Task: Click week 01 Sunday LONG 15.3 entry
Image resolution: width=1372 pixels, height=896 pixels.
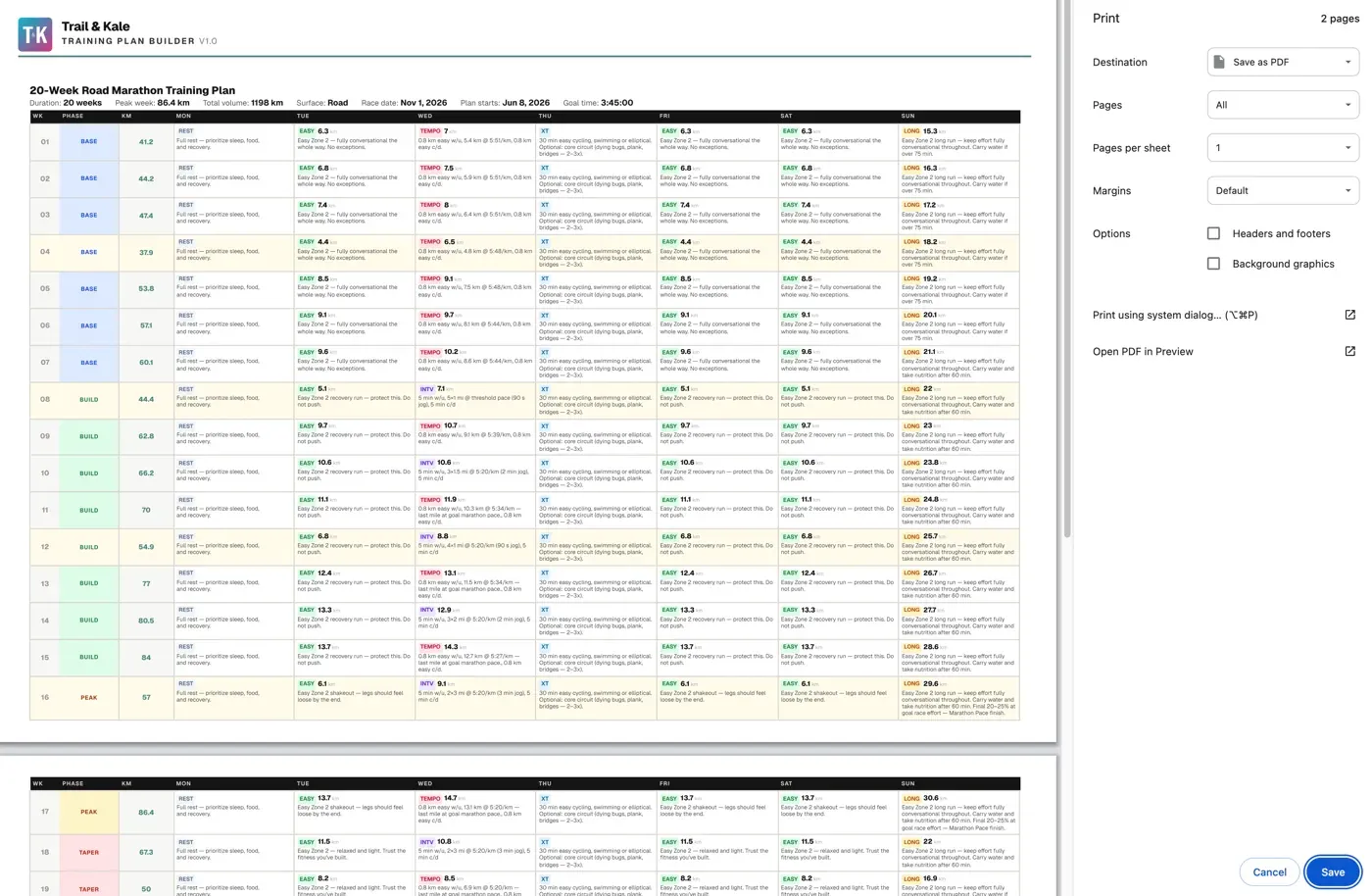Action: tap(958, 141)
